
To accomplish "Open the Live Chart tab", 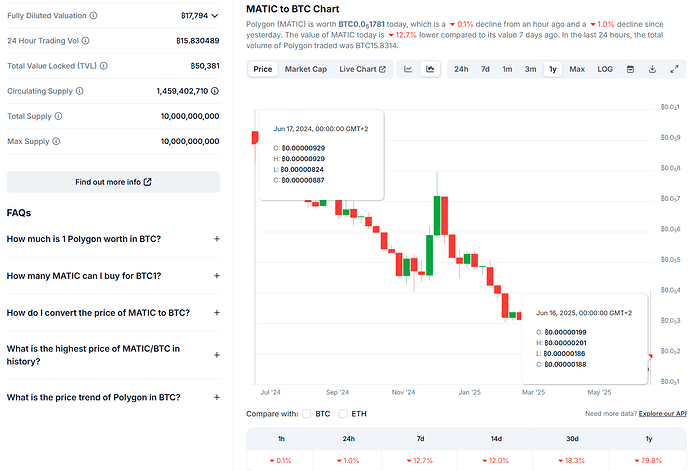I will (x=363, y=69).
